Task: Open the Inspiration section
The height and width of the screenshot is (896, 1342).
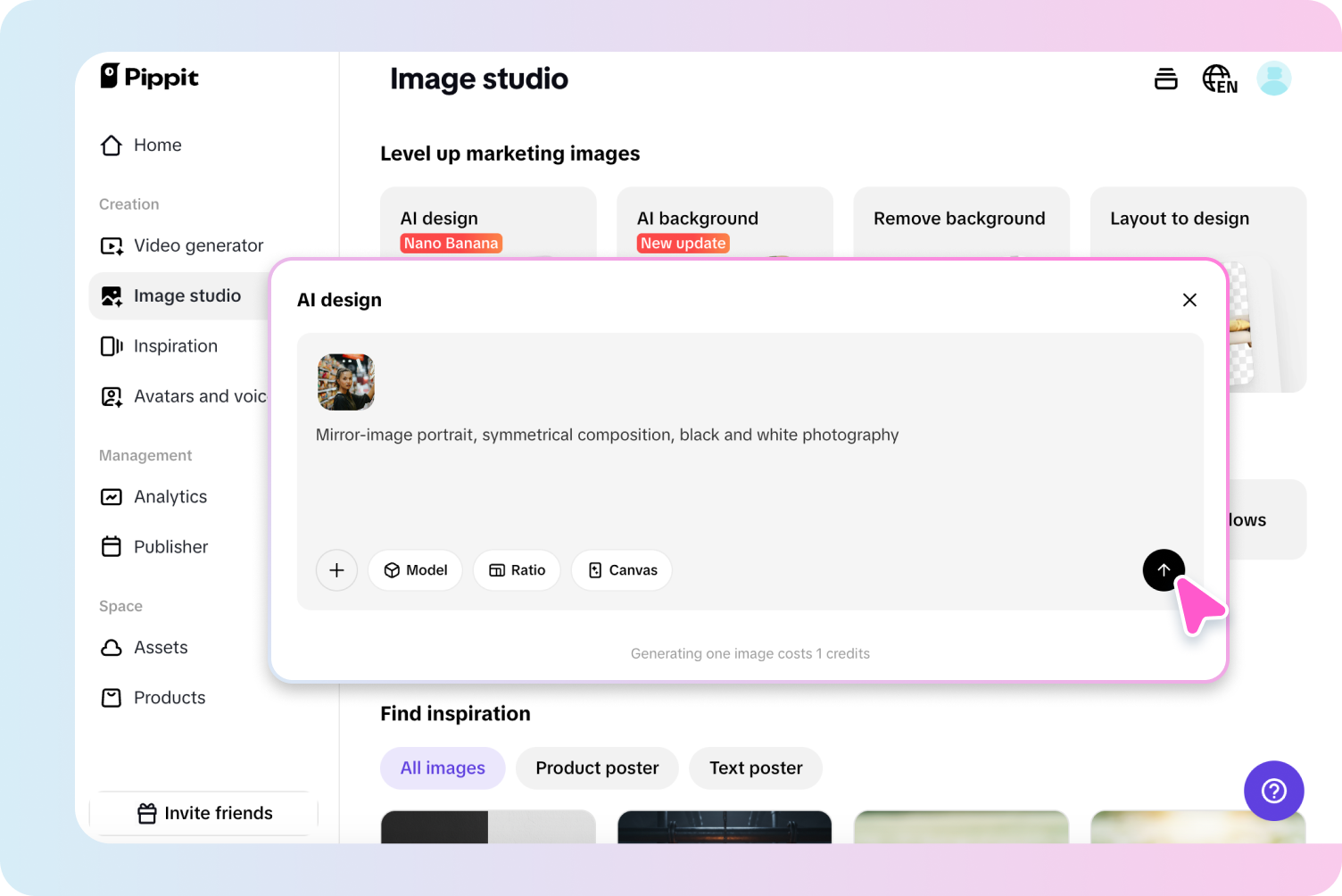Action: point(175,345)
